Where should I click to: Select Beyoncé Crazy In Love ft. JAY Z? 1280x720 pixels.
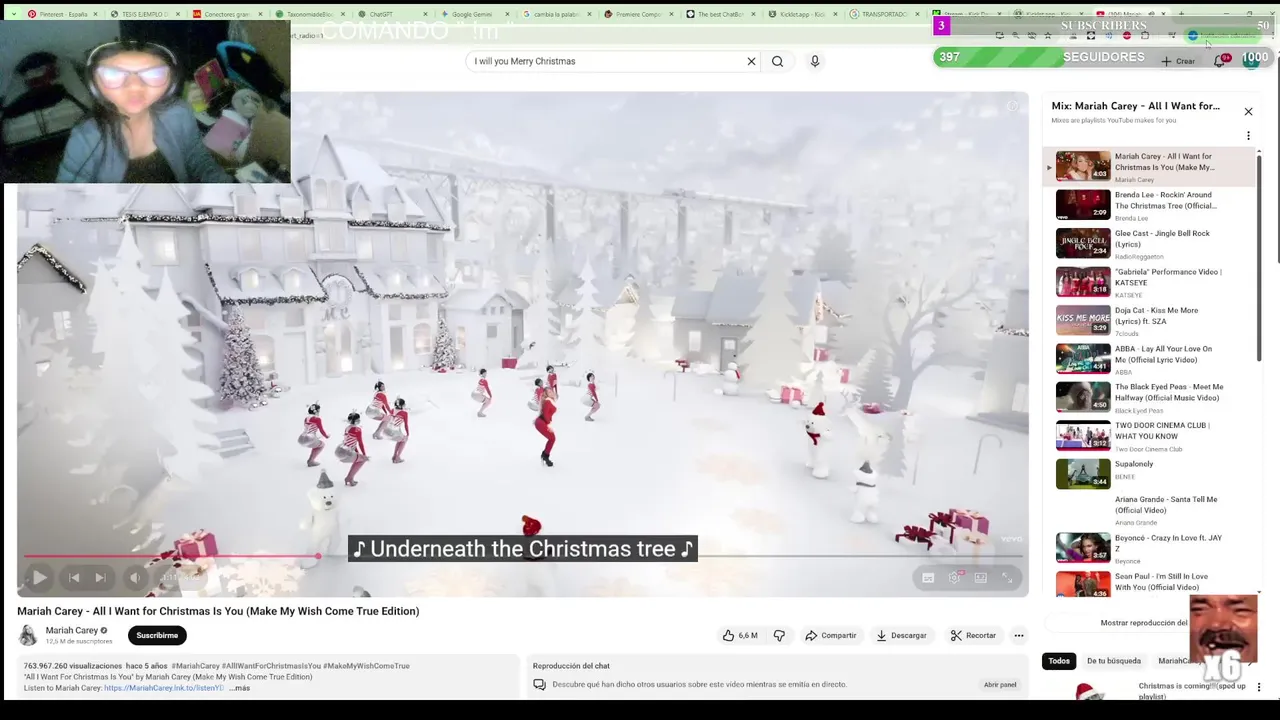click(1150, 549)
